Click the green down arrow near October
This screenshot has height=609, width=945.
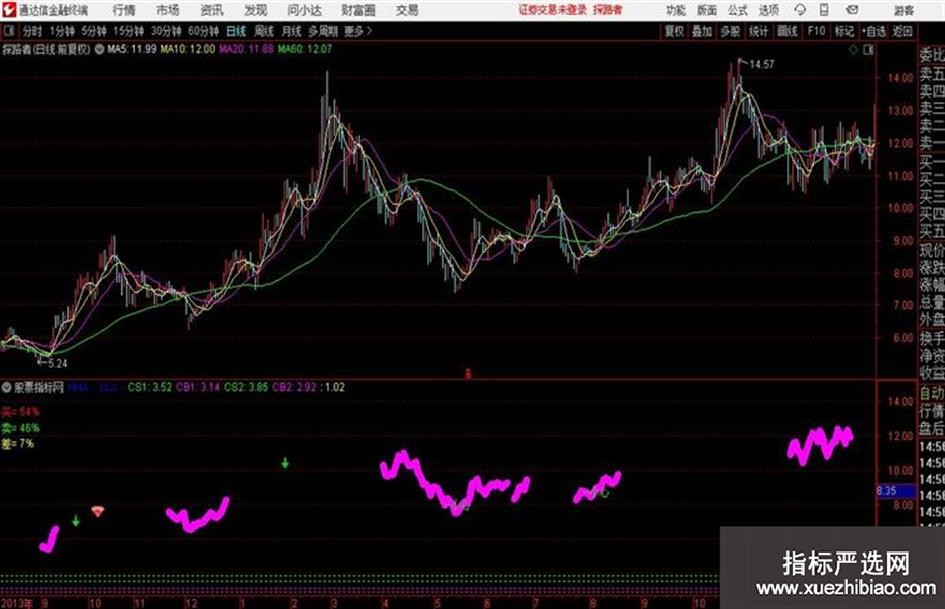(x=75, y=521)
